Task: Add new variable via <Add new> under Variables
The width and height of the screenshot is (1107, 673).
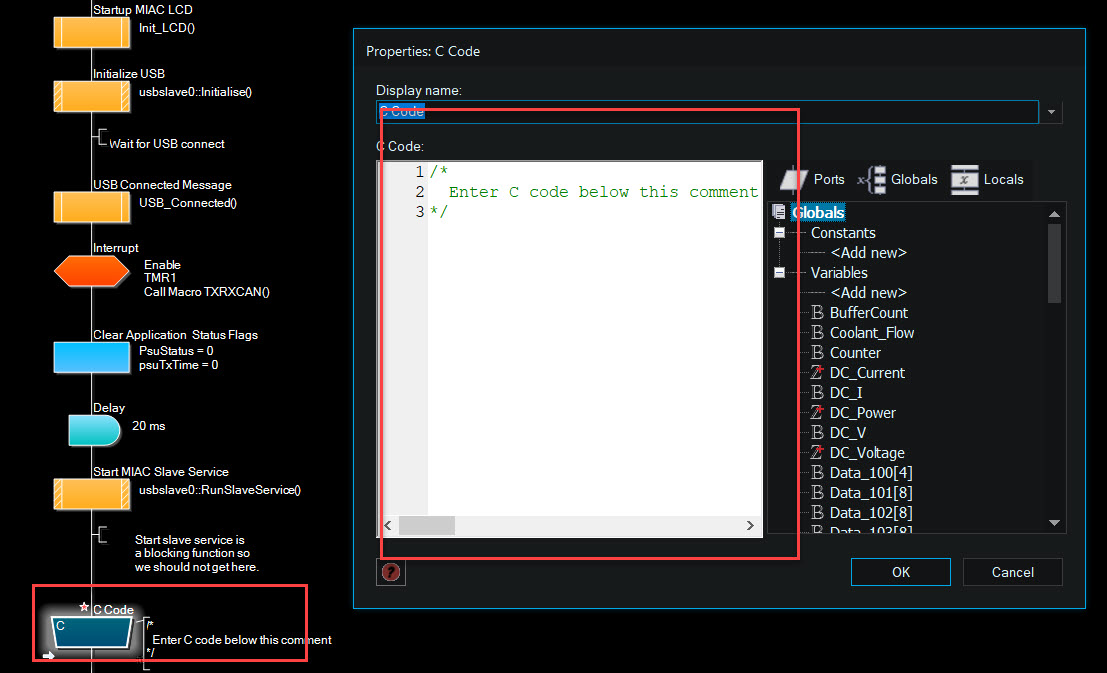Action: coord(868,292)
